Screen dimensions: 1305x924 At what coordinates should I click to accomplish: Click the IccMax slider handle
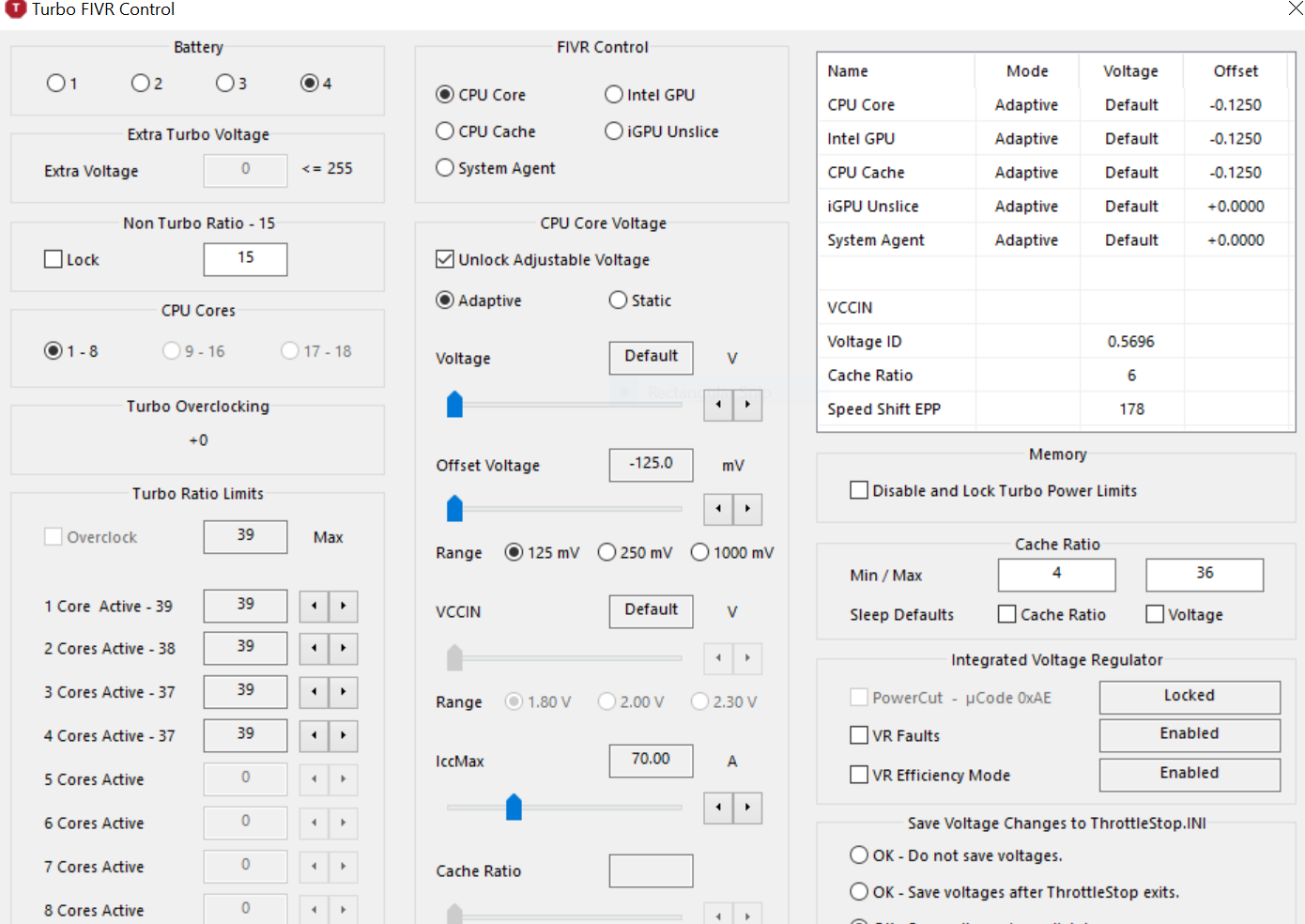click(514, 807)
